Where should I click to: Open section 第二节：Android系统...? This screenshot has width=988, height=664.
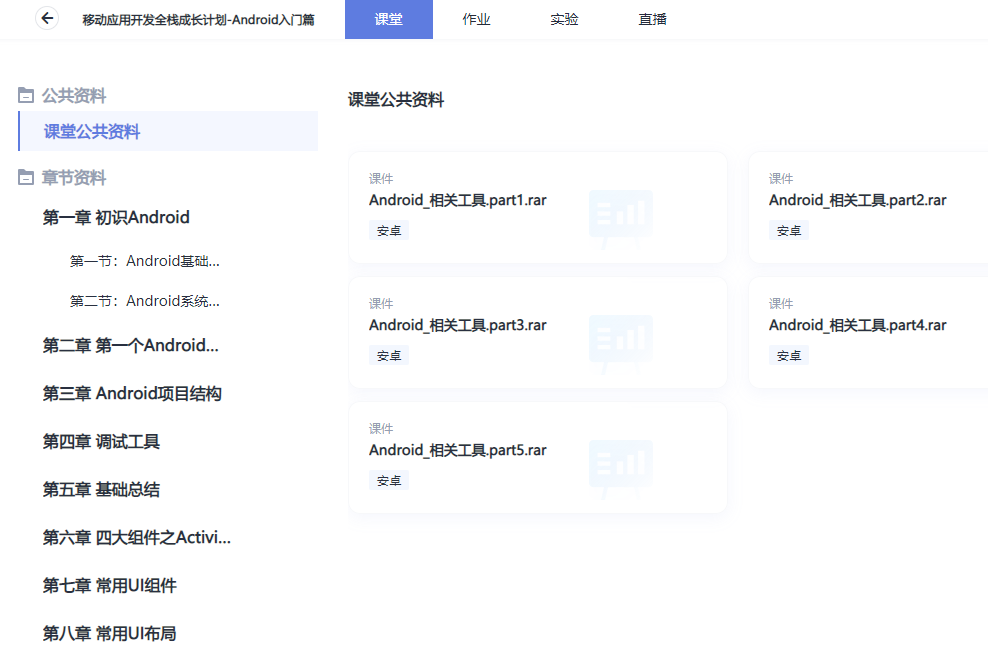[x=144, y=301]
